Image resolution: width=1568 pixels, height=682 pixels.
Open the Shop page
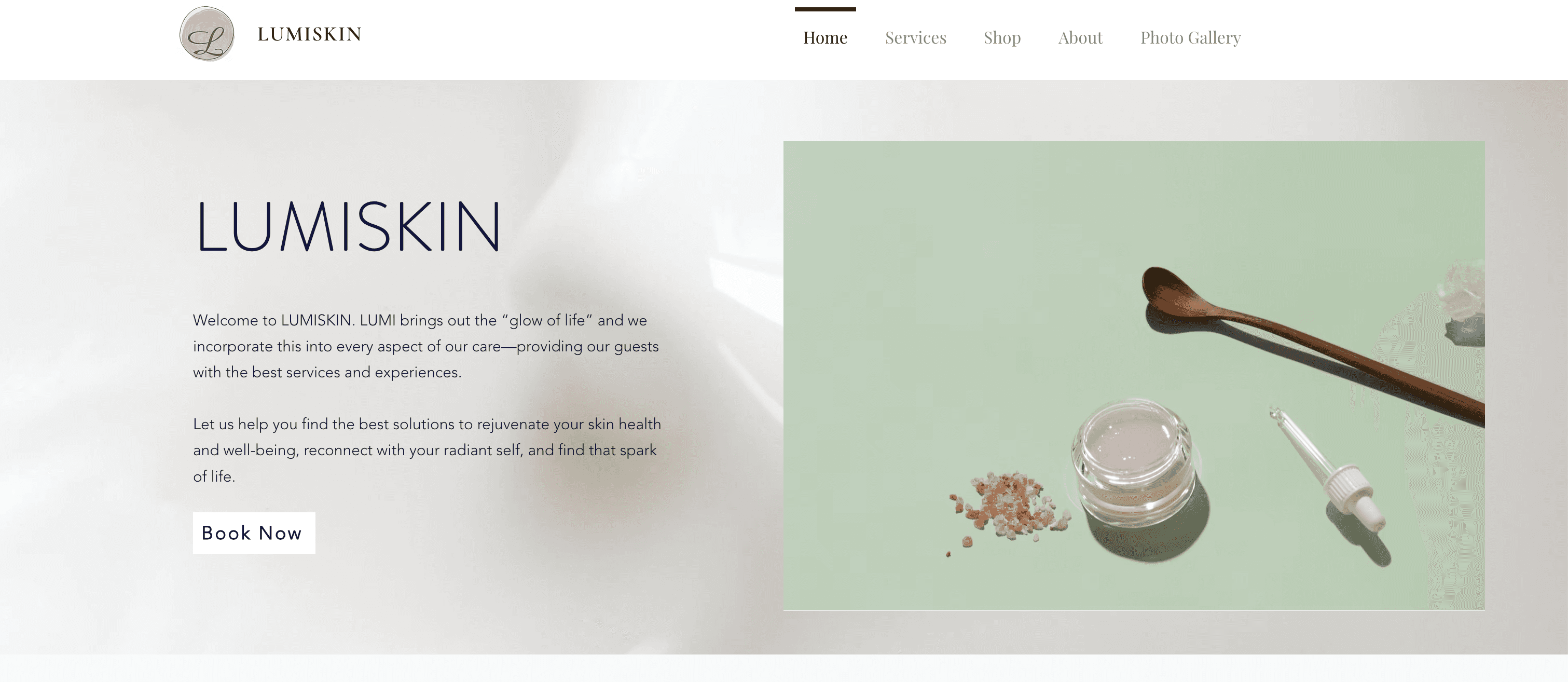tap(1002, 38)
